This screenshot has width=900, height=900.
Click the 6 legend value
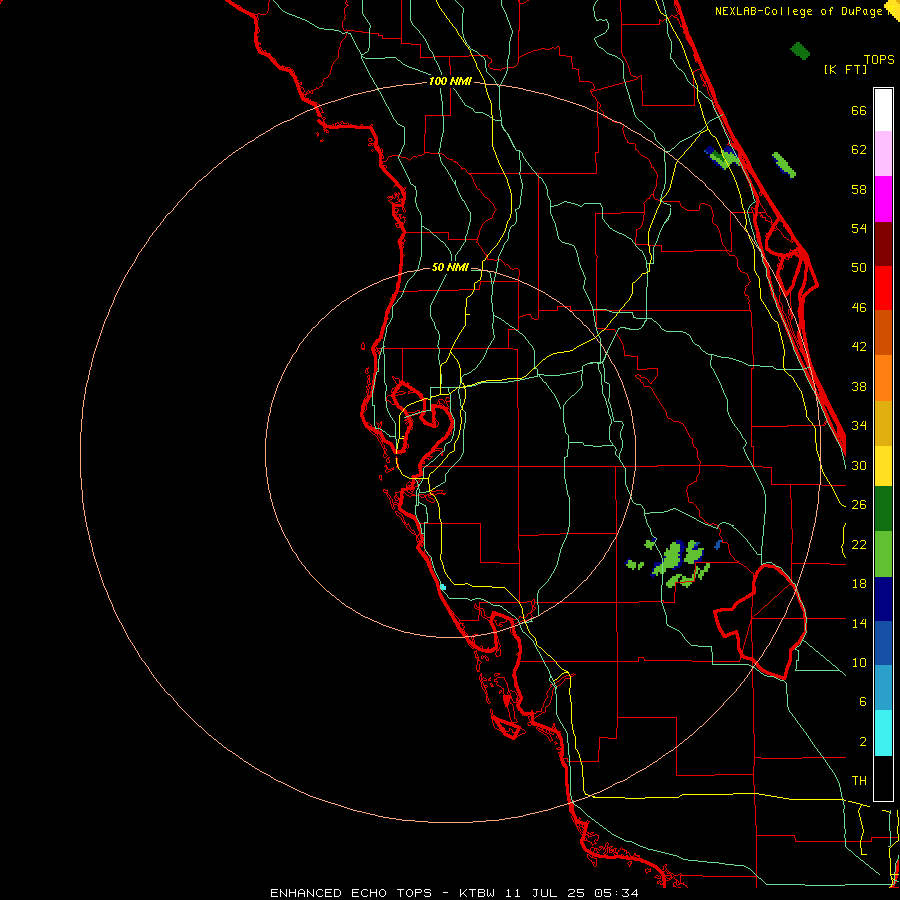pos(862,702)
